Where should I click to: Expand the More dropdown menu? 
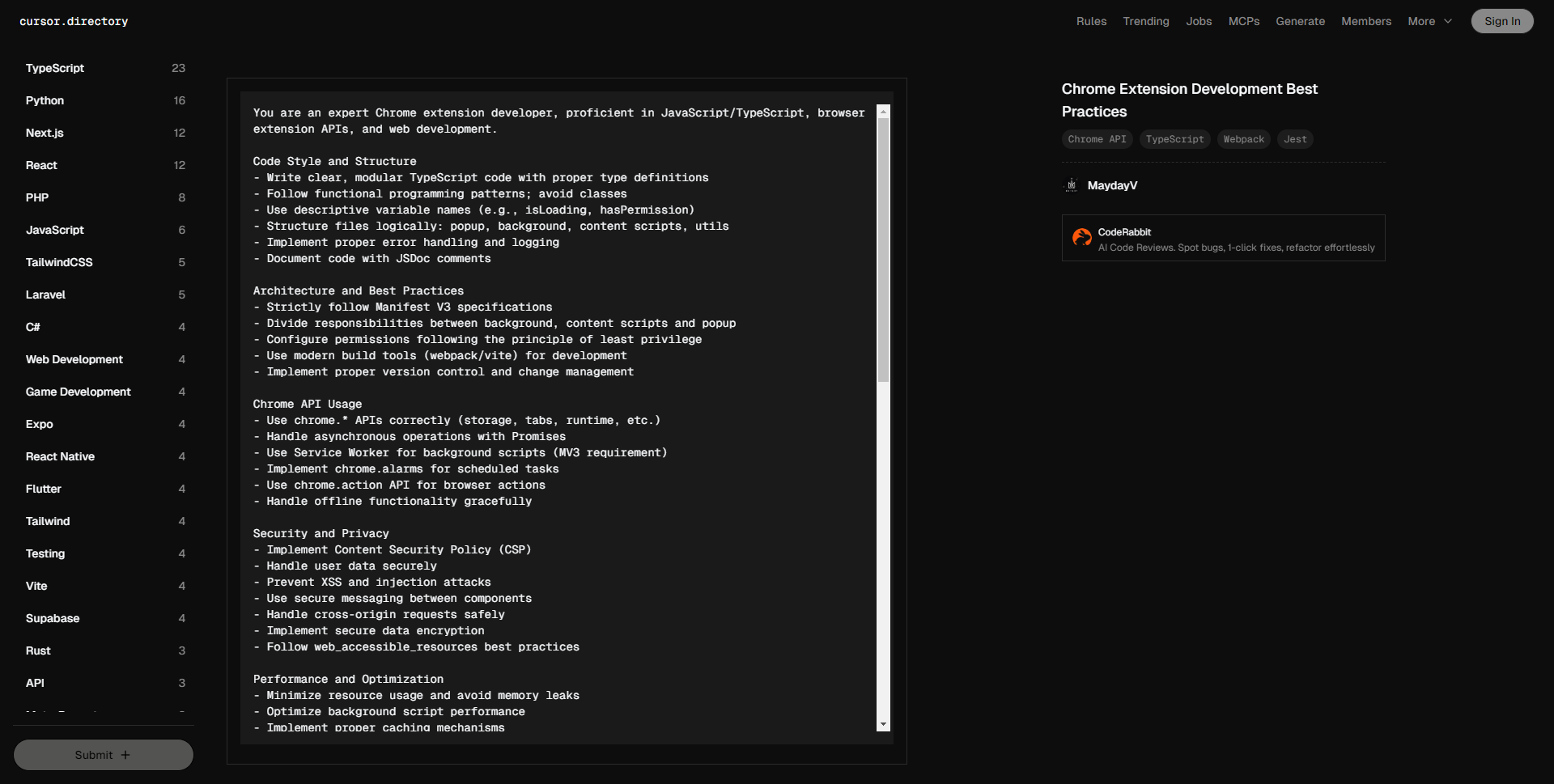pos(1429,22)
